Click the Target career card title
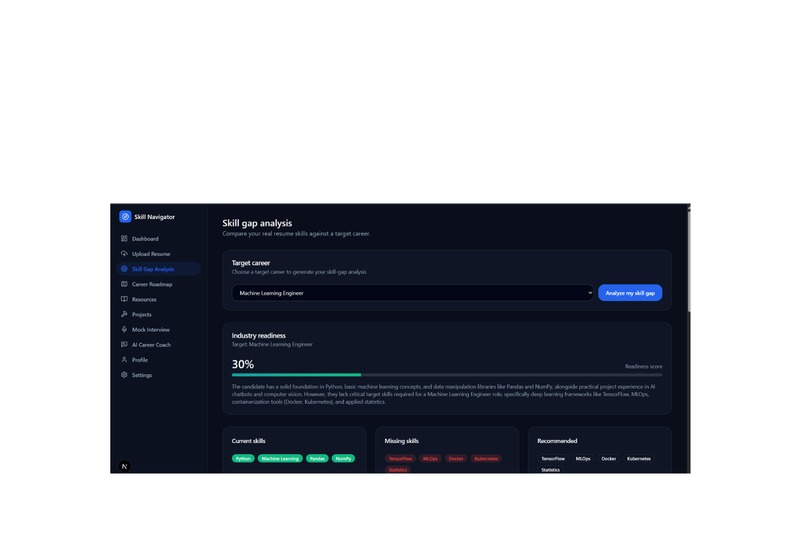This screenshot has width=806, height=537. pos(251,263)
